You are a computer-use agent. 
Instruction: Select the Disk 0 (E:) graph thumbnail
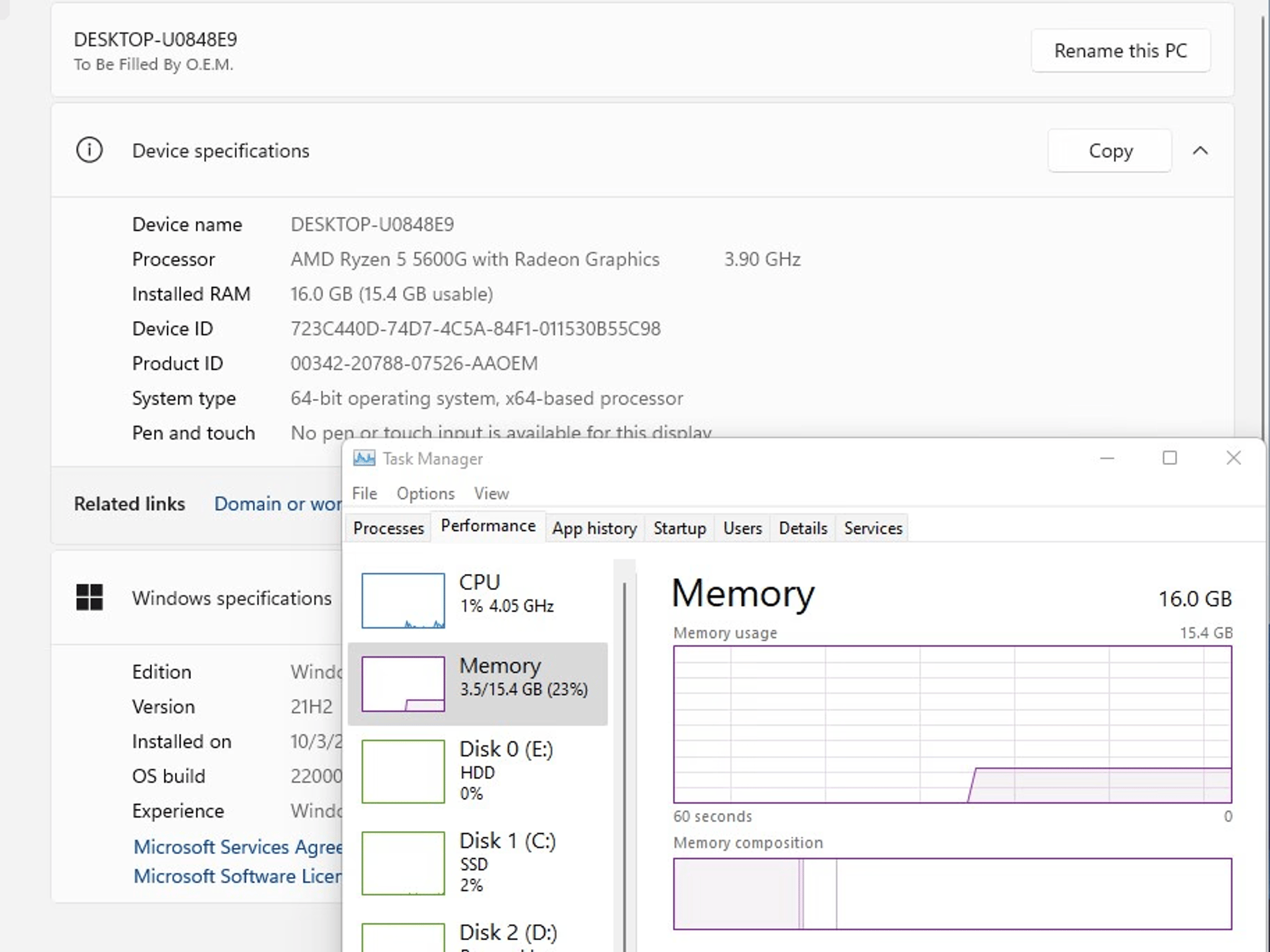tap(403, 772)
